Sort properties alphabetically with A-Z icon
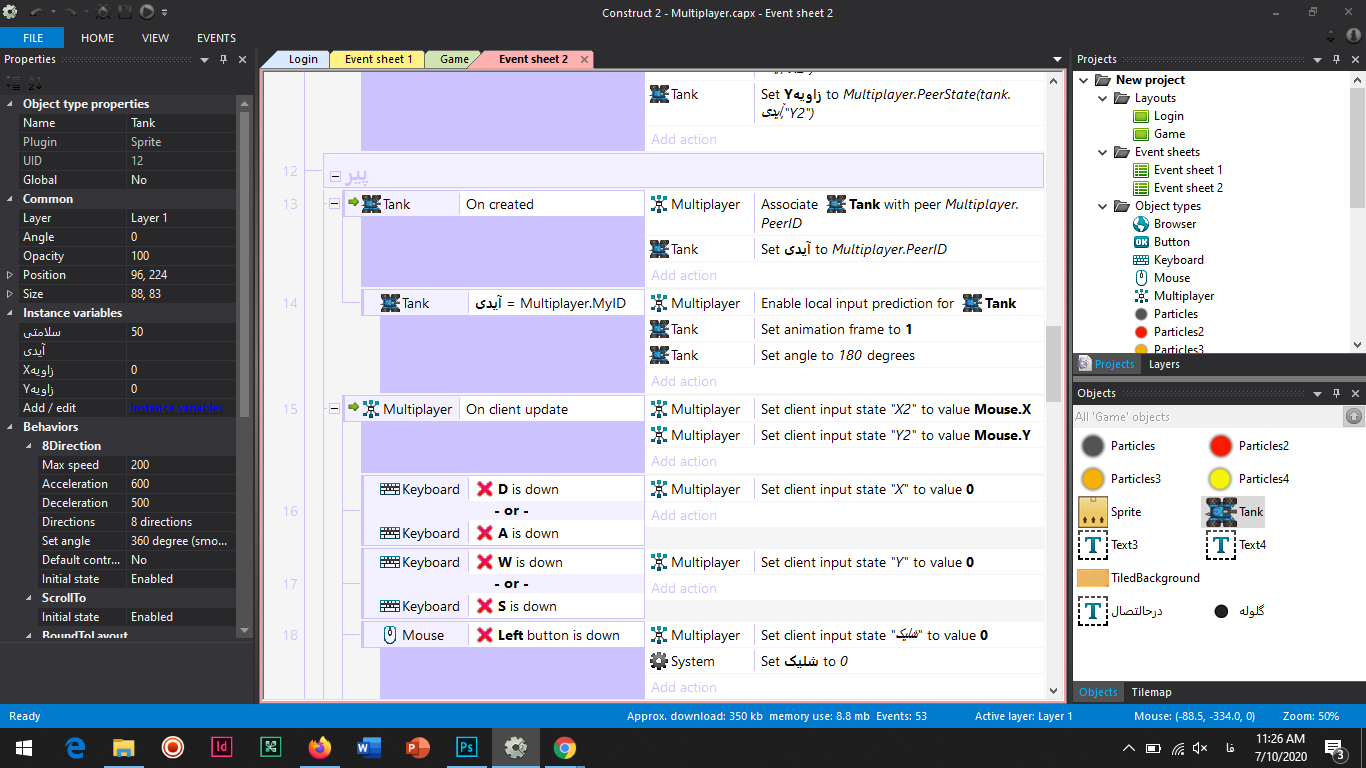The width and height of the screenshot is (1366, 768). (x=33, y=83)
